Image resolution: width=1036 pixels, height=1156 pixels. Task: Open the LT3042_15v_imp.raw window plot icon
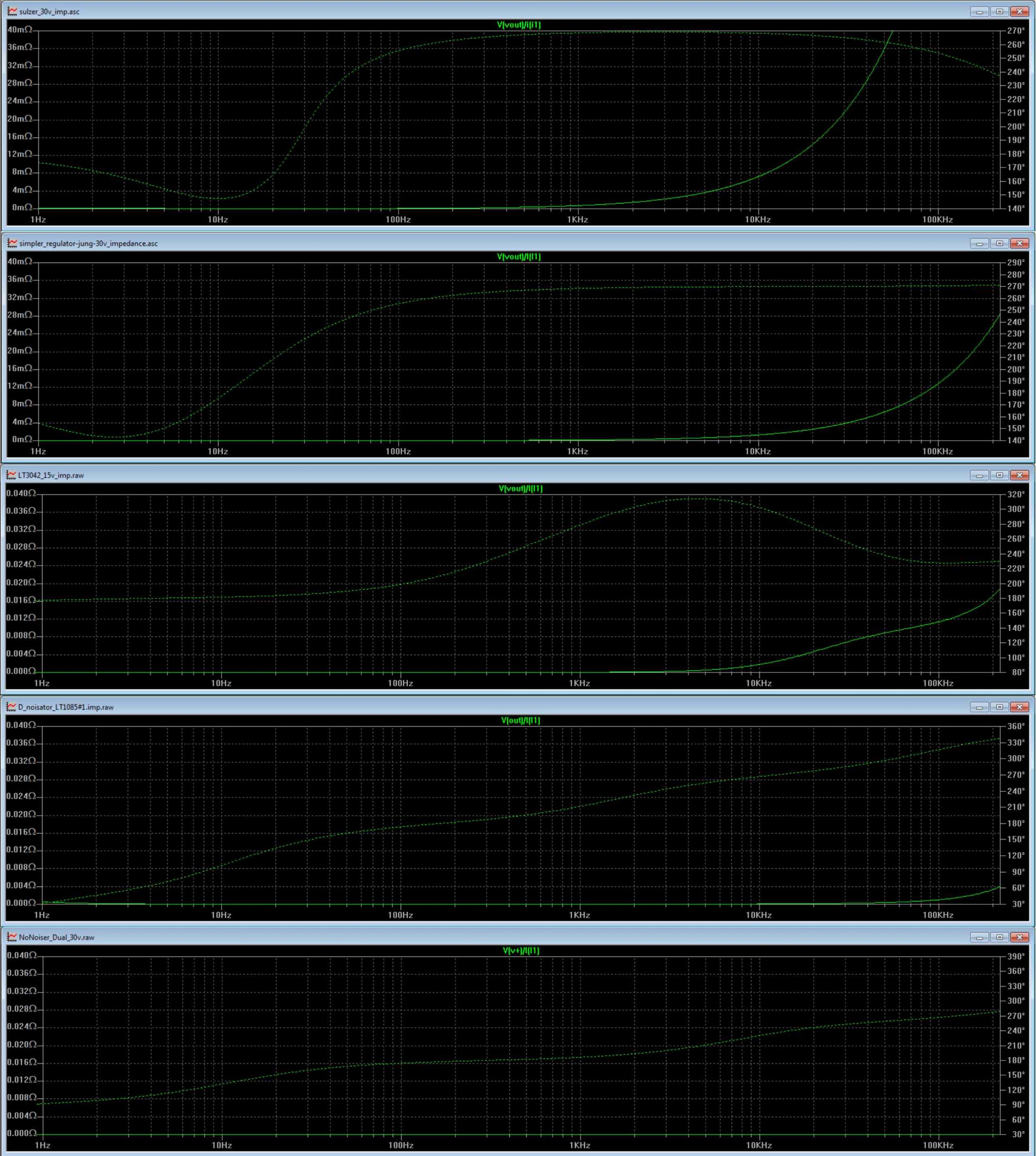(11, 475)
